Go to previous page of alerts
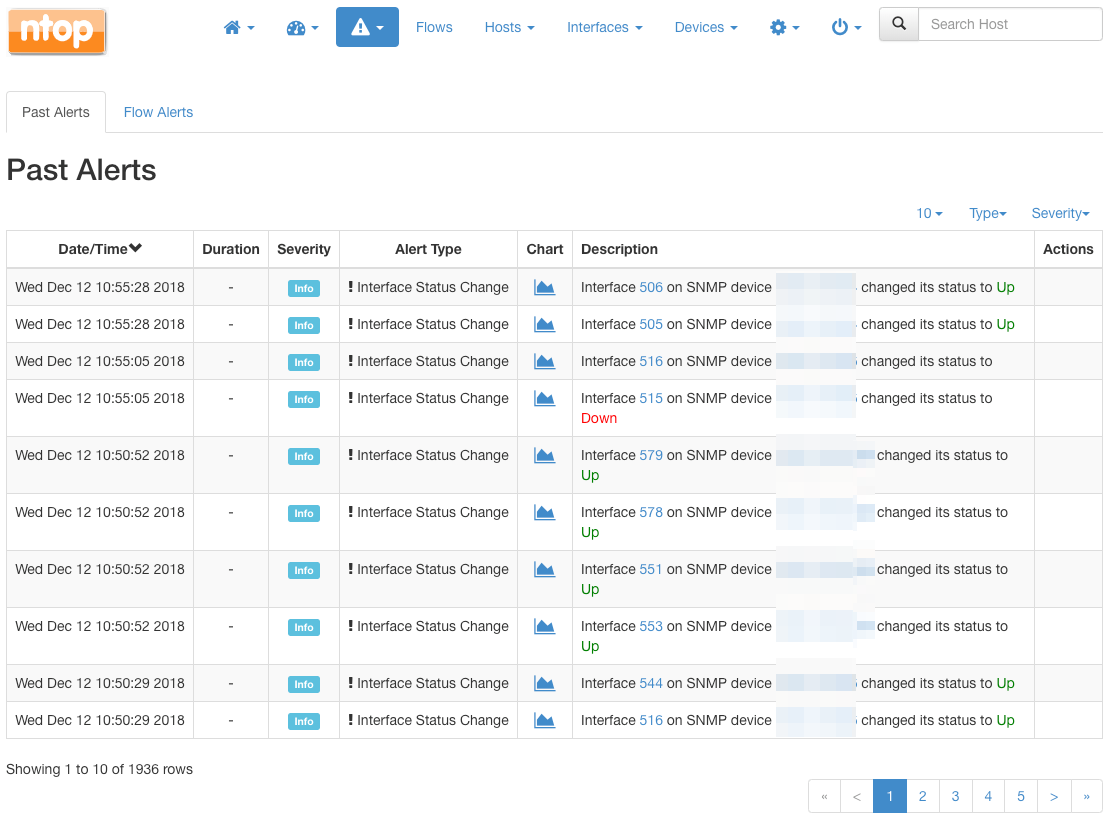 (x=857, y=796)
